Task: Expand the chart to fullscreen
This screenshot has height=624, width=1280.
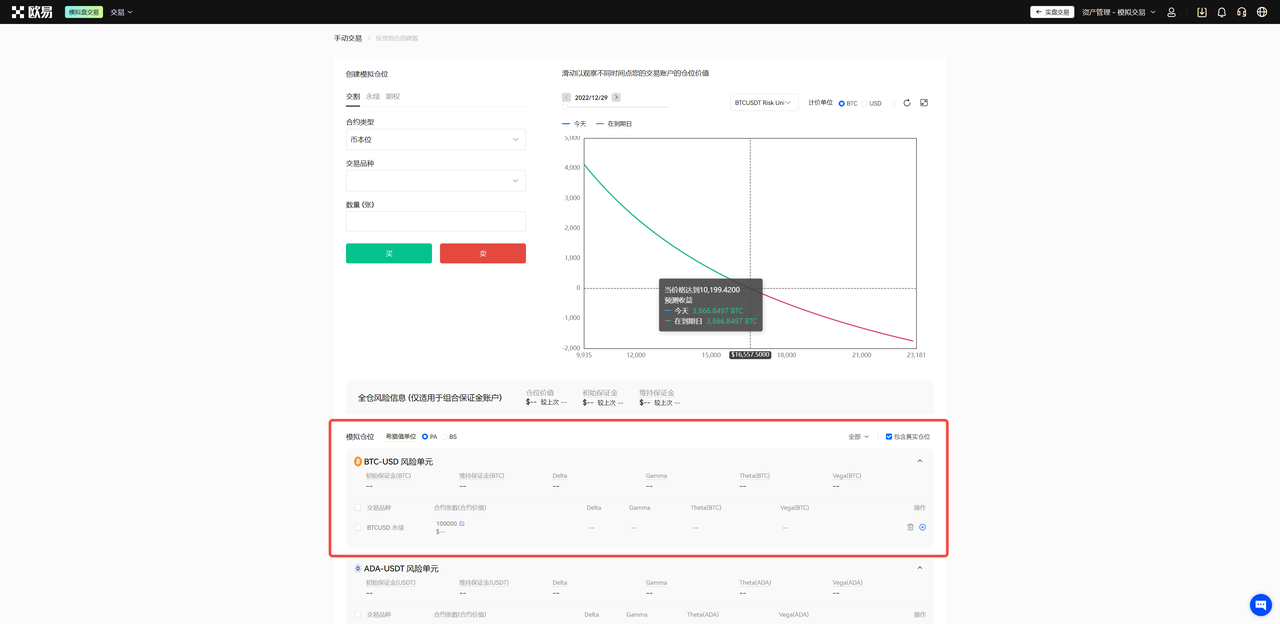Action: (x=924, y=103)
